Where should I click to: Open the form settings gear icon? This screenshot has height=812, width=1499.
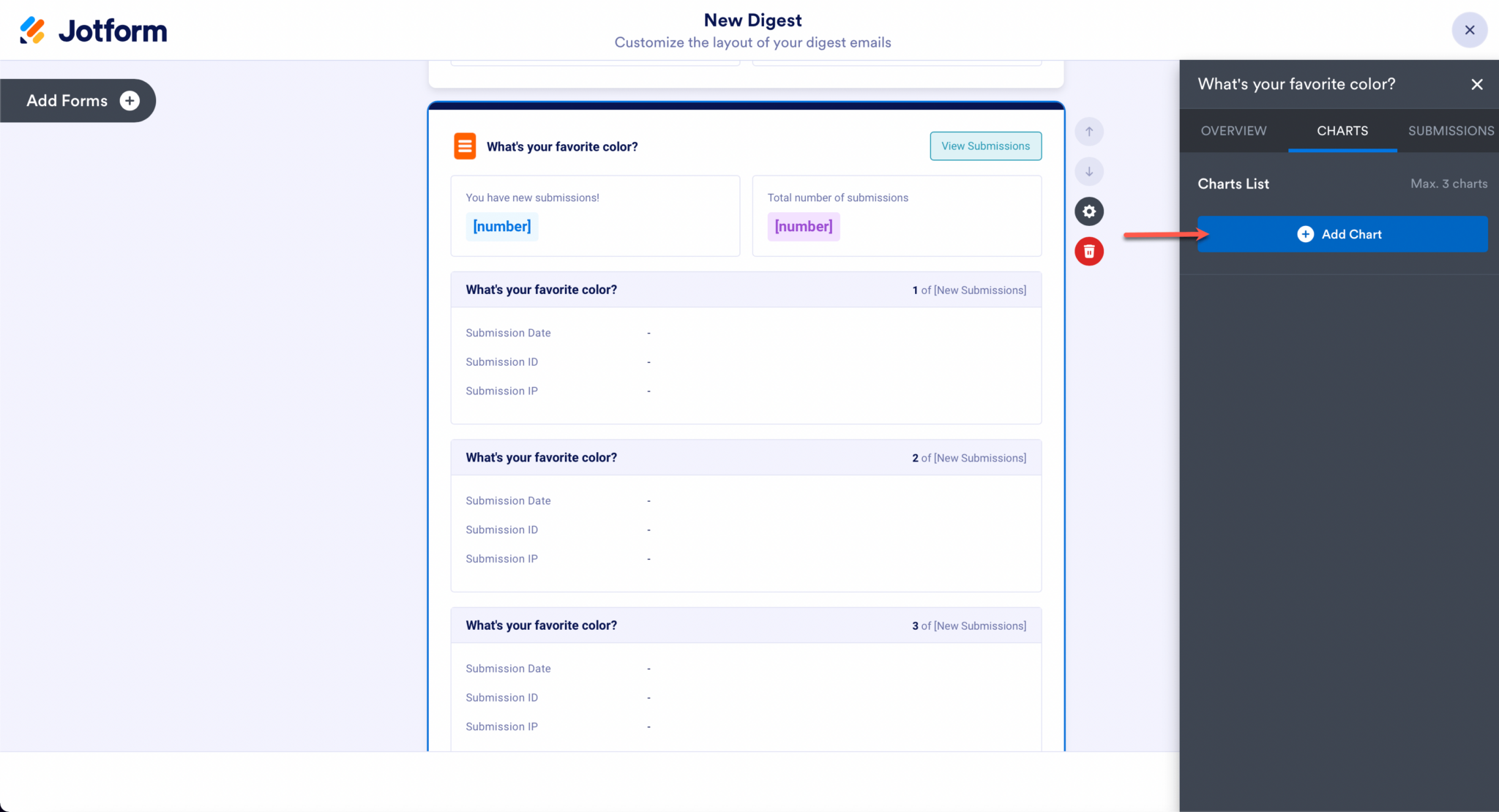click(1088, 211)
